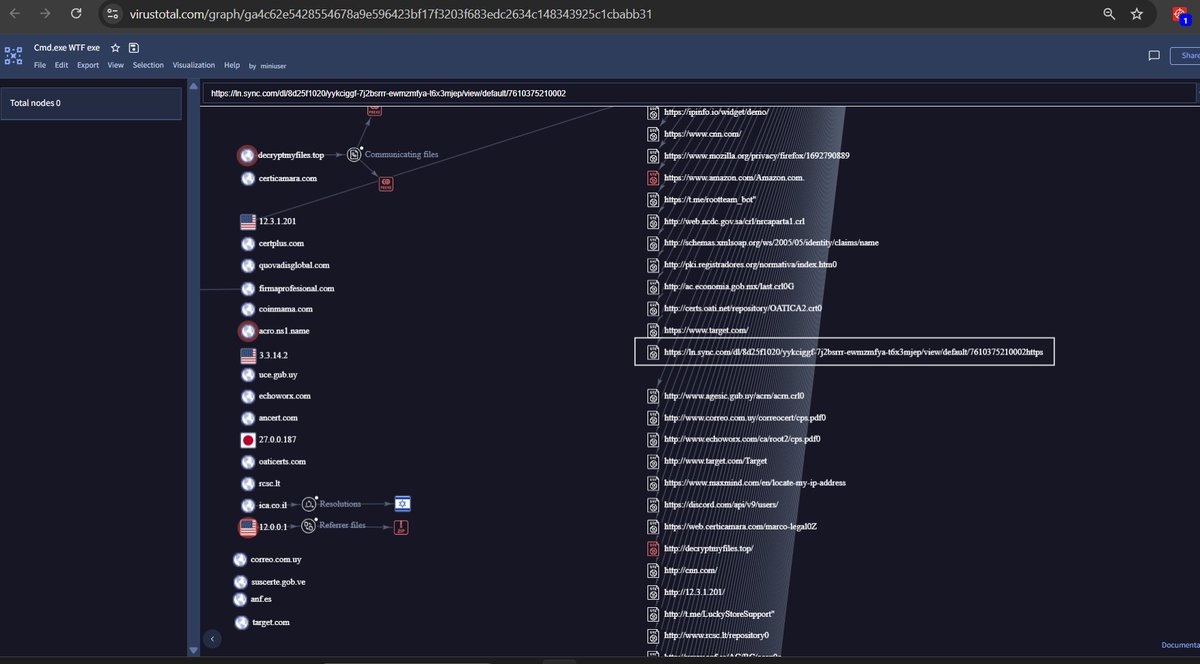
Task: Open the comments icon at top right
Action: click(1153, 55)
